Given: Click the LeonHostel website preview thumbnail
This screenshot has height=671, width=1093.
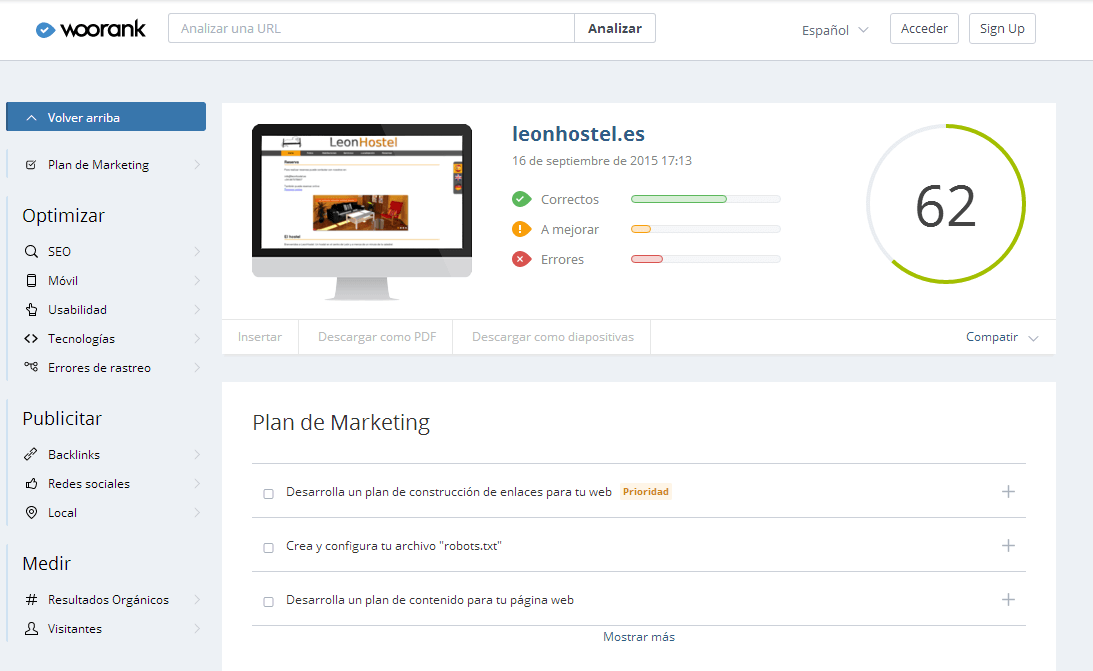Looking at the screenshot, I should coord(362,212).
